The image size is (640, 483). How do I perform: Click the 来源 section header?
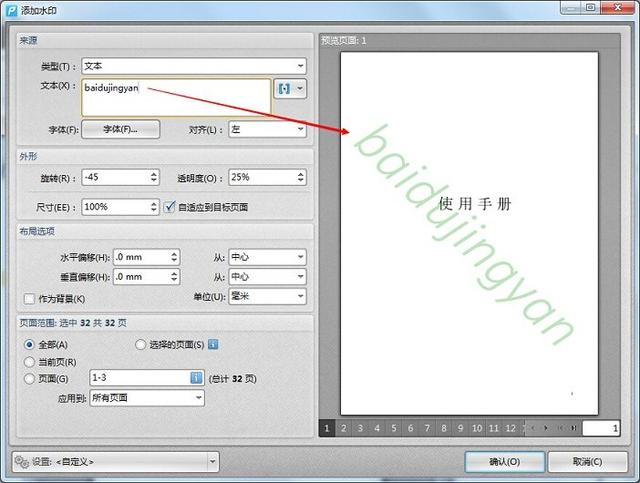point(29,40)
